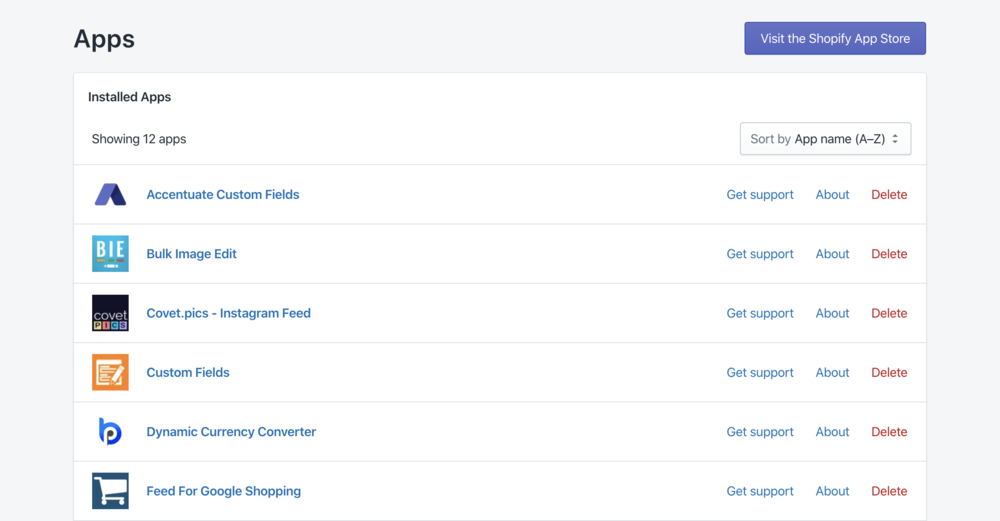Open Dynamic Currency Converter app link
The height and width of the screenshot is (521, 1000).
tap(231, 432)
